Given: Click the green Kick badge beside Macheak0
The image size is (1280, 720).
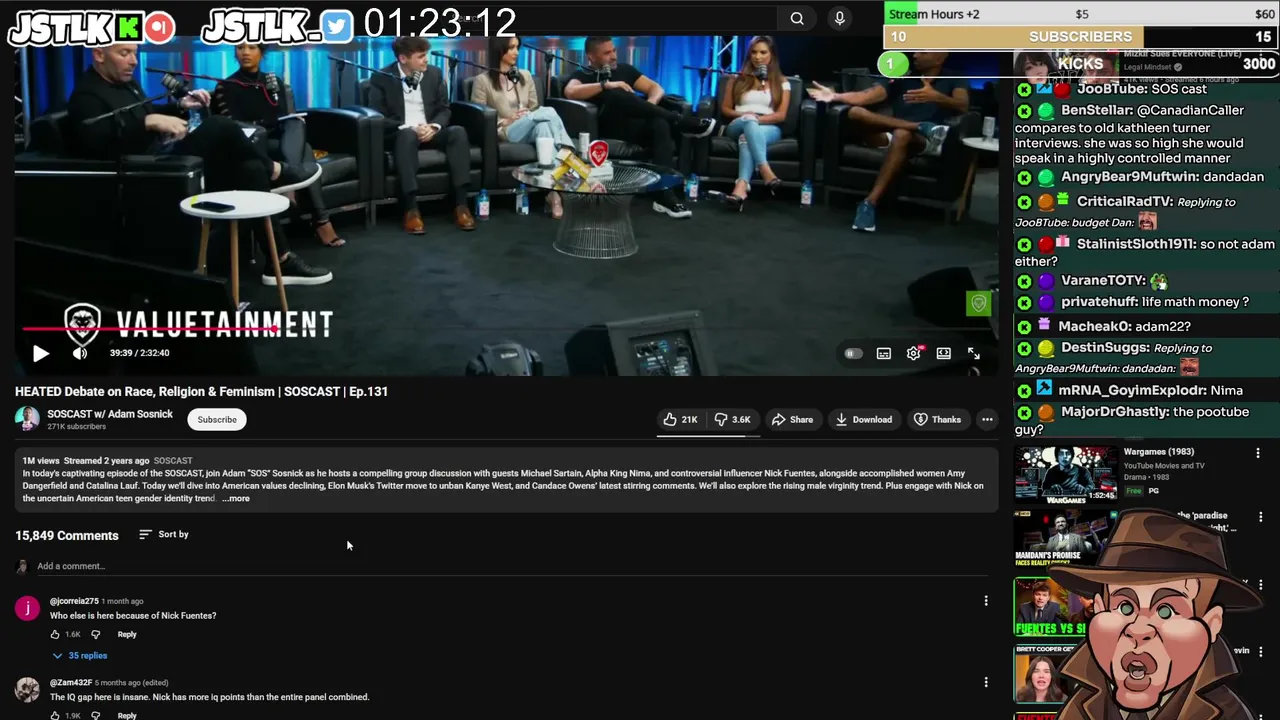Looking at the screenshot, I should 1024,326.
